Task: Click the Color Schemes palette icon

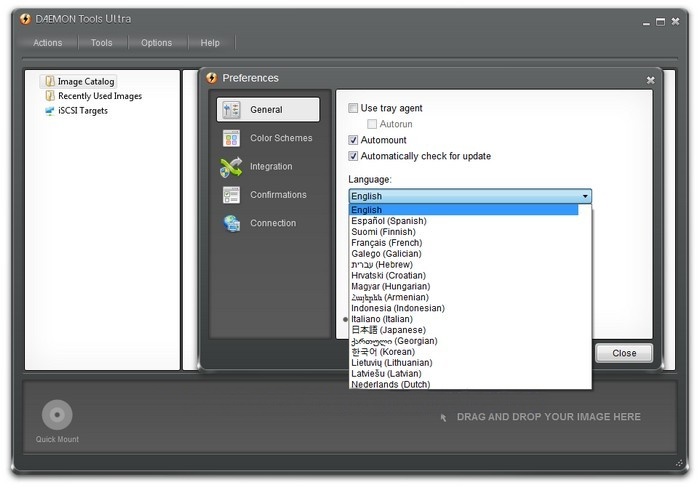Action: coord(231,138)
